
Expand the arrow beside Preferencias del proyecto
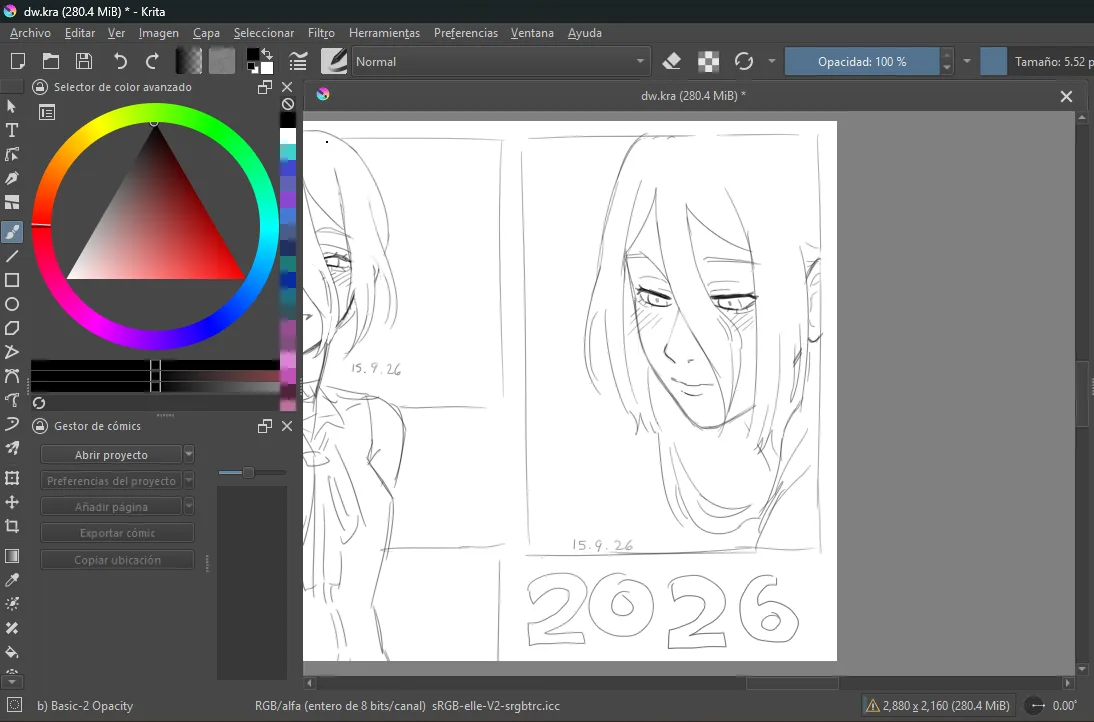pyautogui.click(x=188, y=481)
